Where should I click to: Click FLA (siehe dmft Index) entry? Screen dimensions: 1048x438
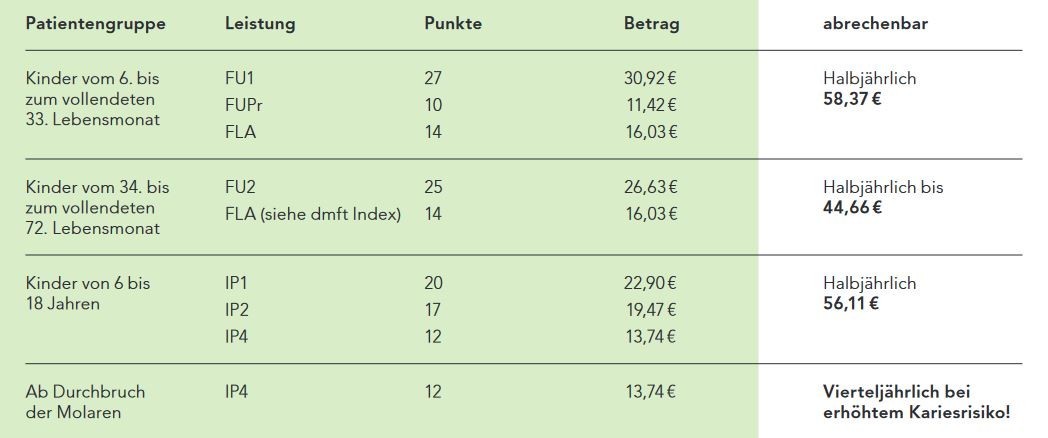tap(313, 214)
